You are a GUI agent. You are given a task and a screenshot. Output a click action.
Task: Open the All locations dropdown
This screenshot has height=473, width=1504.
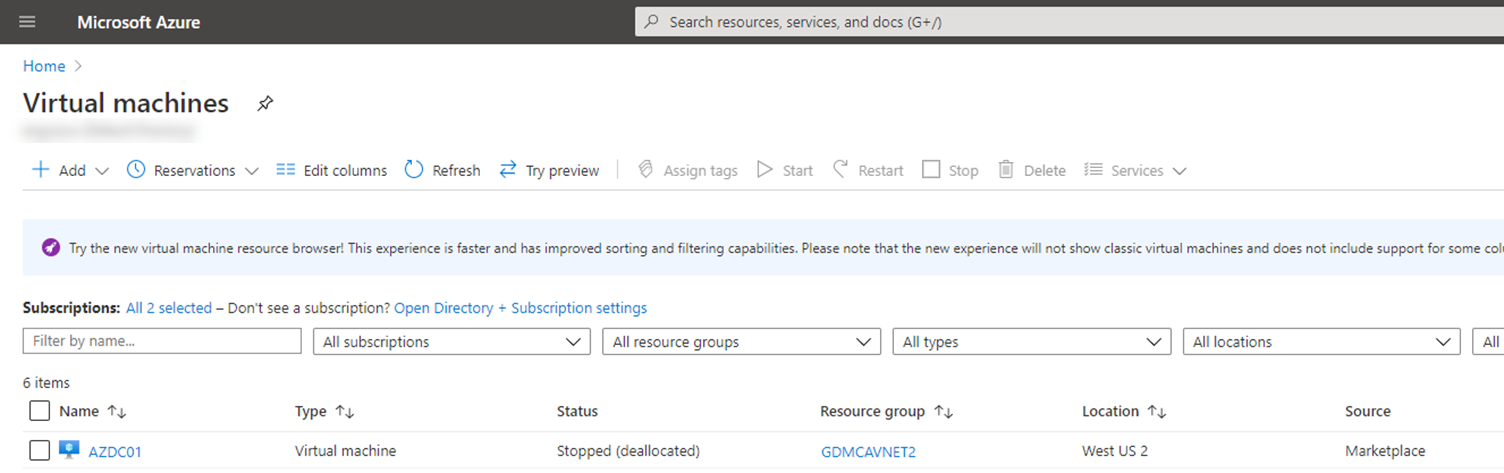(x=1321, y=341)
